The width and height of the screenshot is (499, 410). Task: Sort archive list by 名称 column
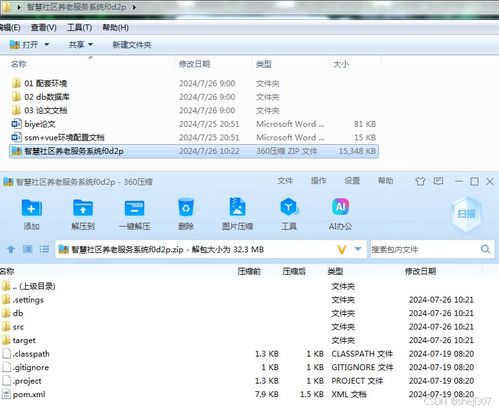(7, 271)
